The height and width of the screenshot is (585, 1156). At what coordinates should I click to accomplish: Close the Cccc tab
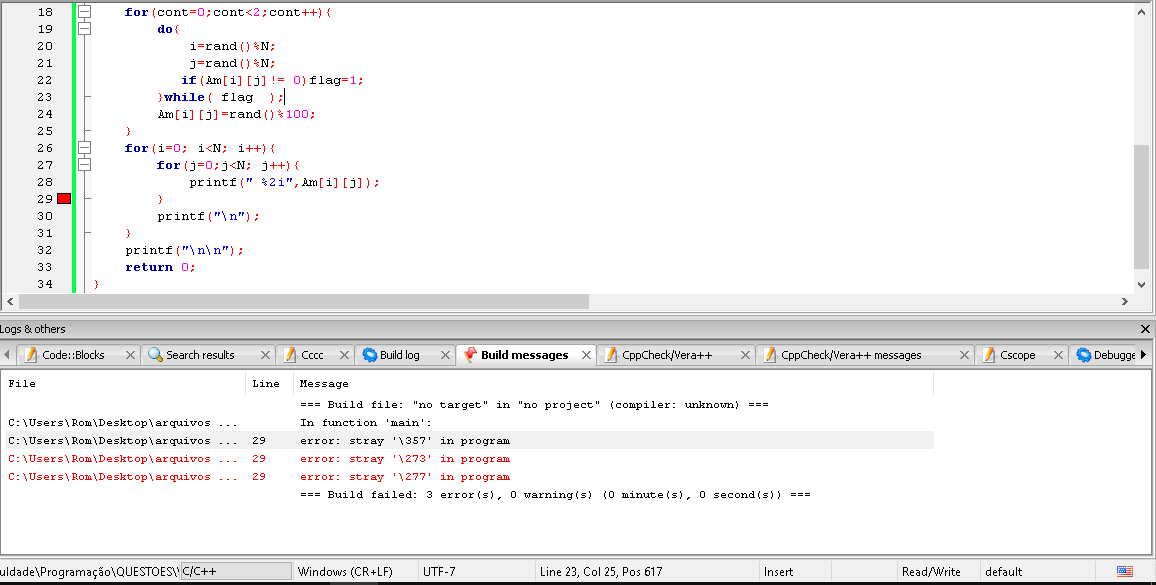tap(344, 355)
